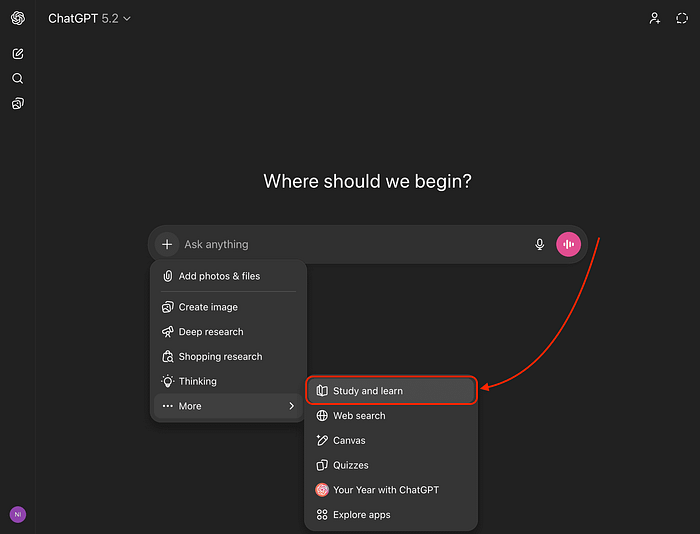700x534 pixels.
Task: Open the library images icon in sidebar
Action: [18, 103]
